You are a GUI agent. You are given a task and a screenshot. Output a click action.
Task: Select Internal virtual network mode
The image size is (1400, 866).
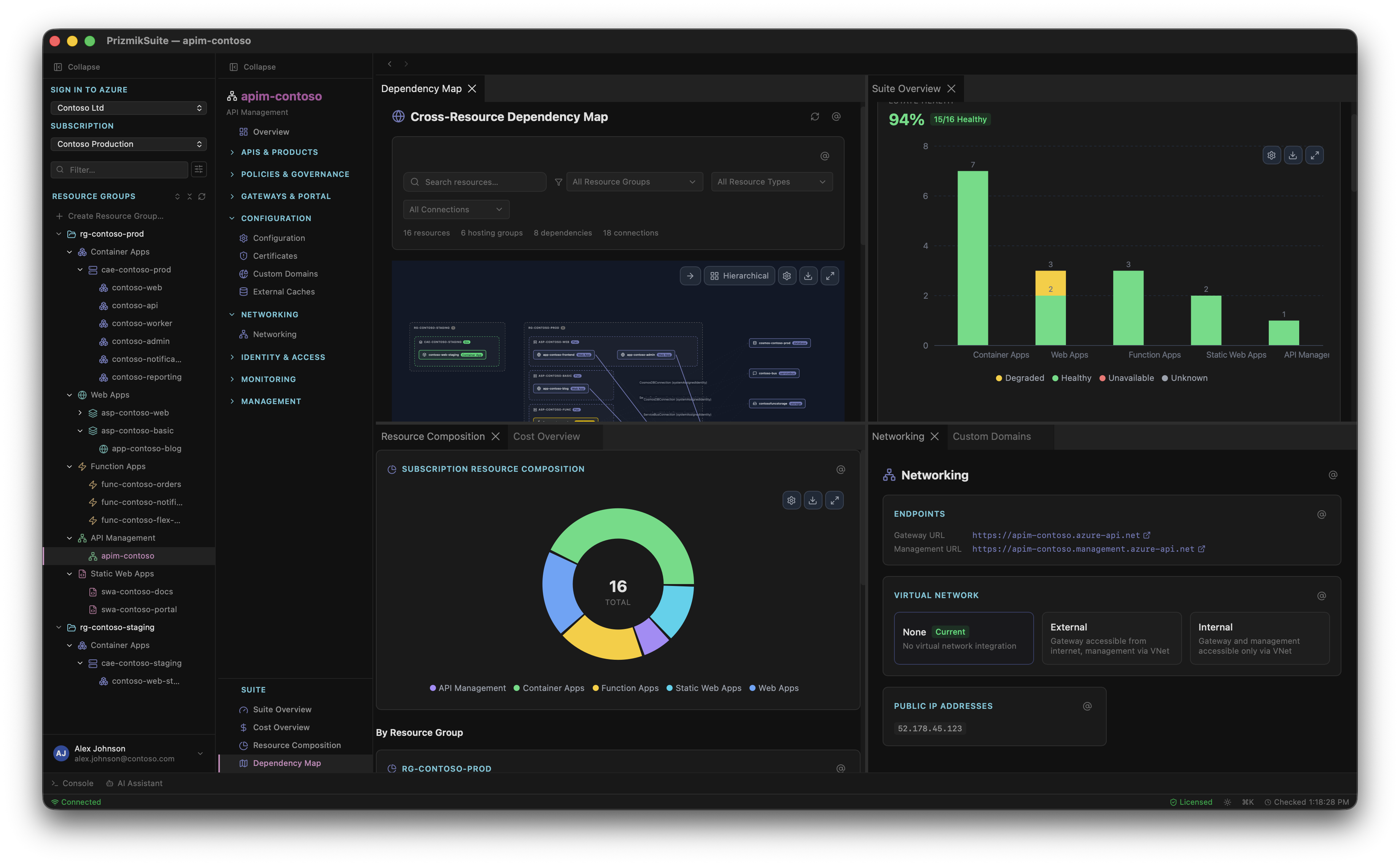coord(1259,638)
